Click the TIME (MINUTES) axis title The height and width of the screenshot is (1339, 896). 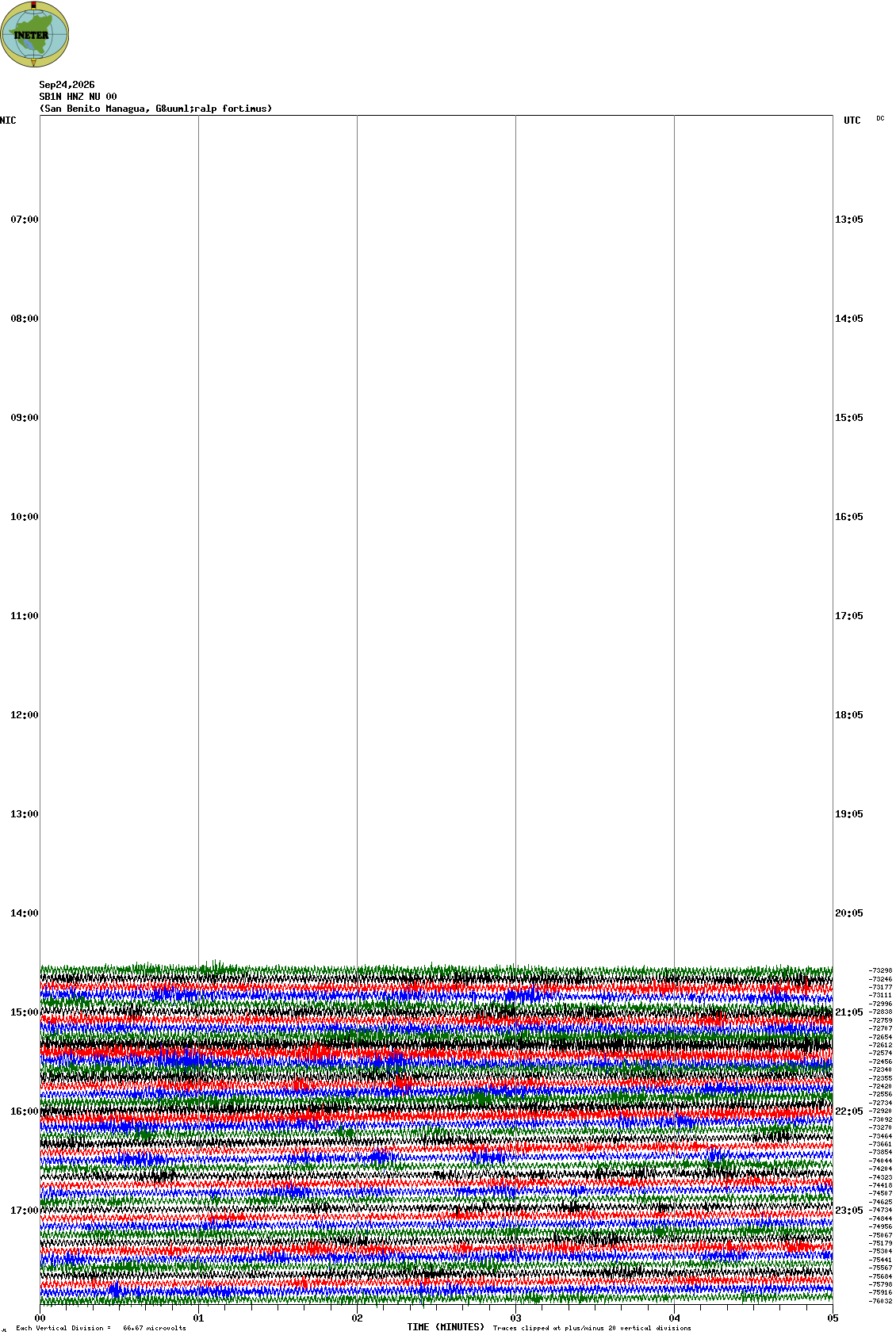446,1327
